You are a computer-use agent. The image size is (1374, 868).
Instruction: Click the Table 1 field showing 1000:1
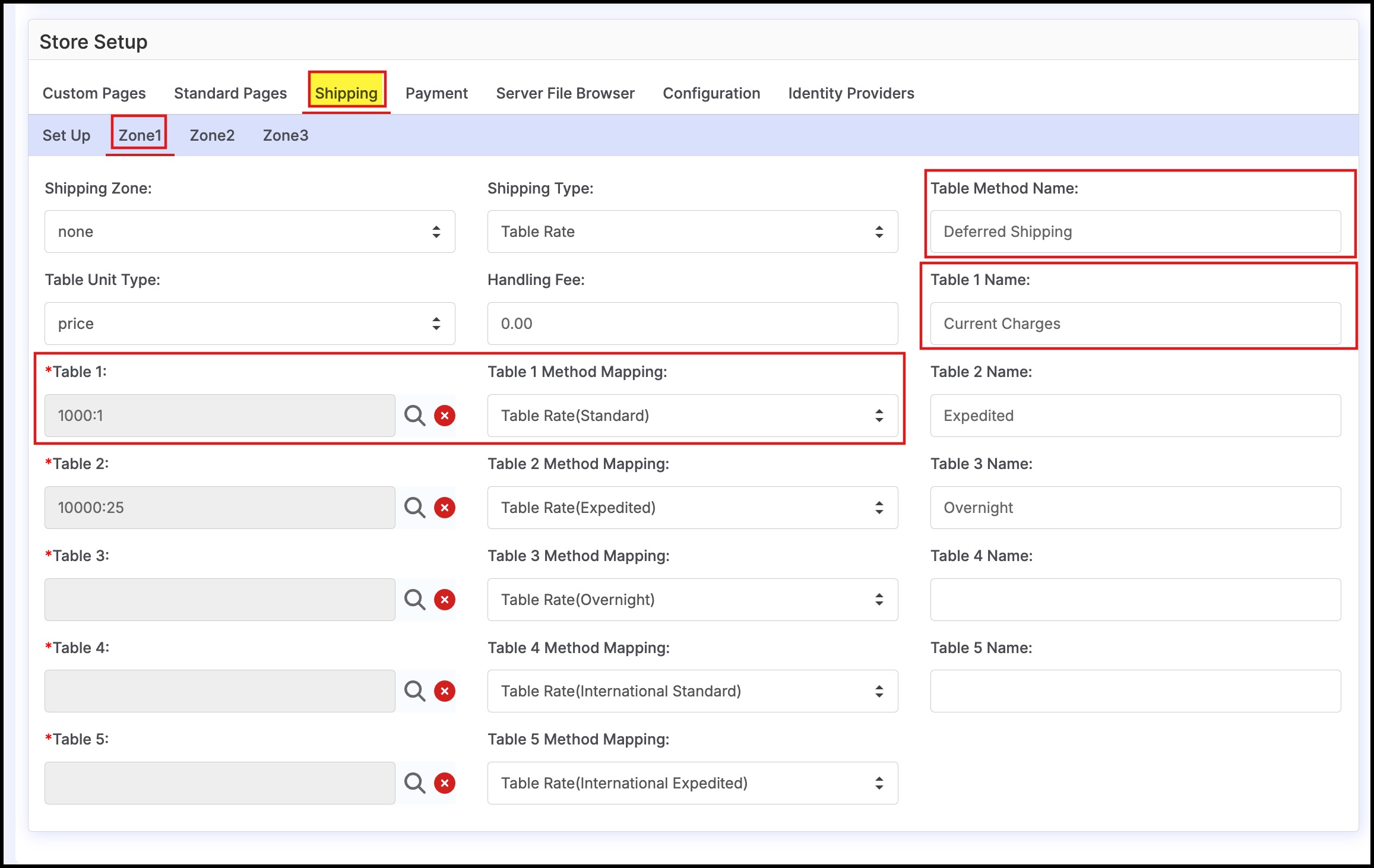[x=220, y=416]
